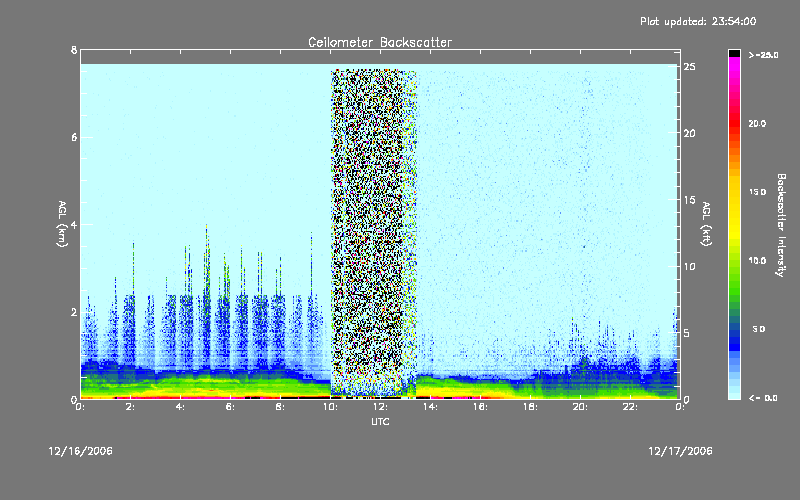Click the "20:" UTC hour tick label

coord(581,407)
